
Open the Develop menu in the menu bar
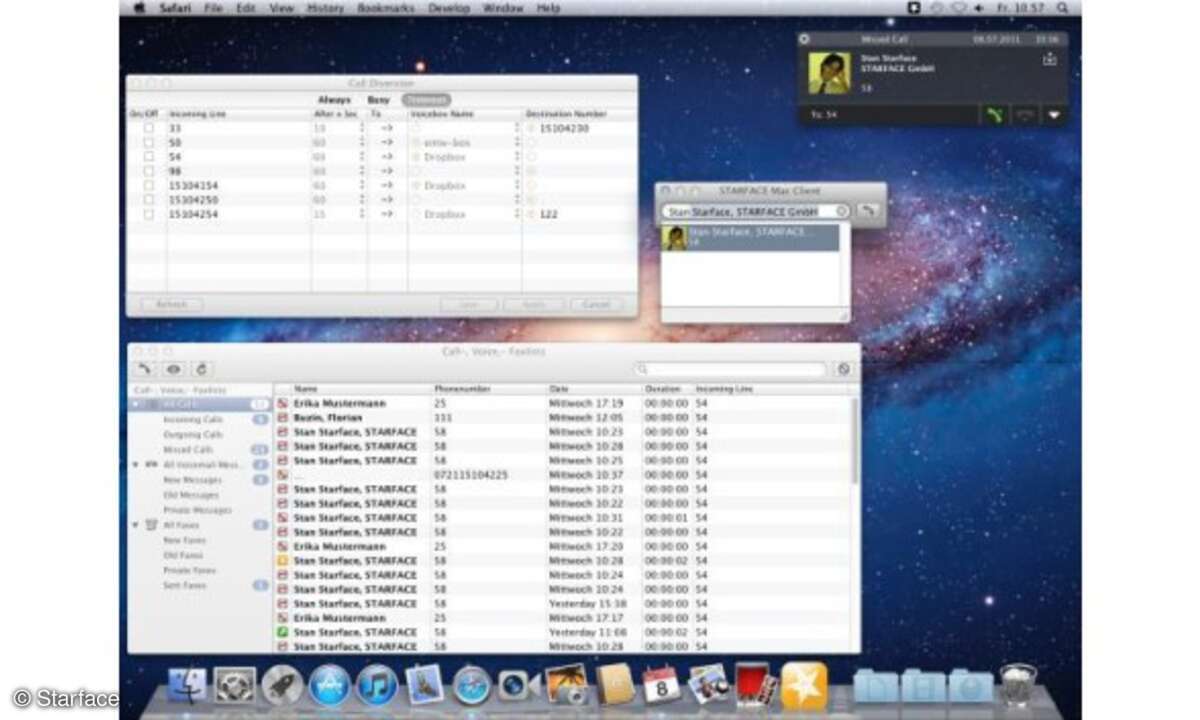[448, 8]
